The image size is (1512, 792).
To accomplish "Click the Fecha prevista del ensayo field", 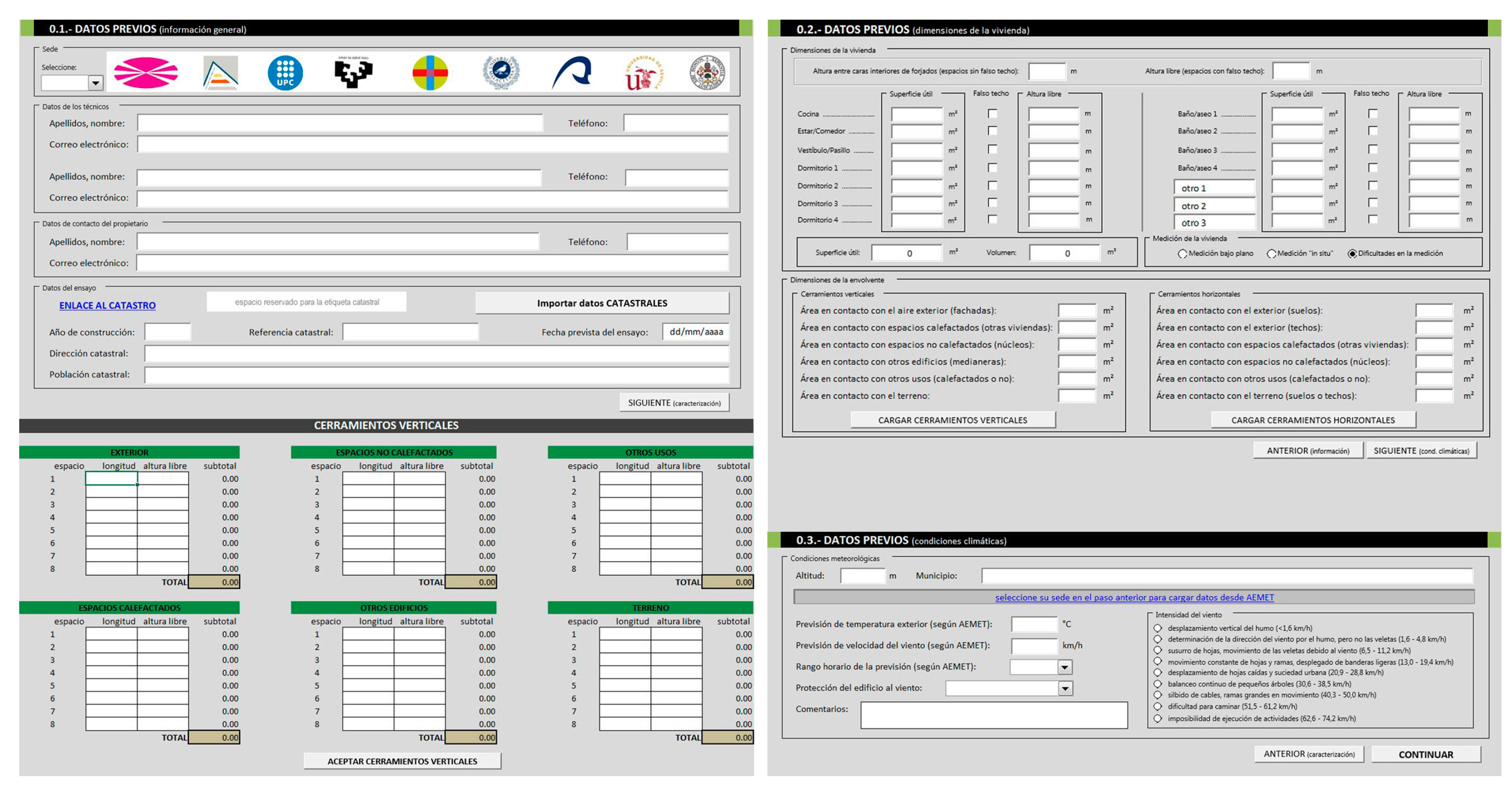I will [696, 332].
